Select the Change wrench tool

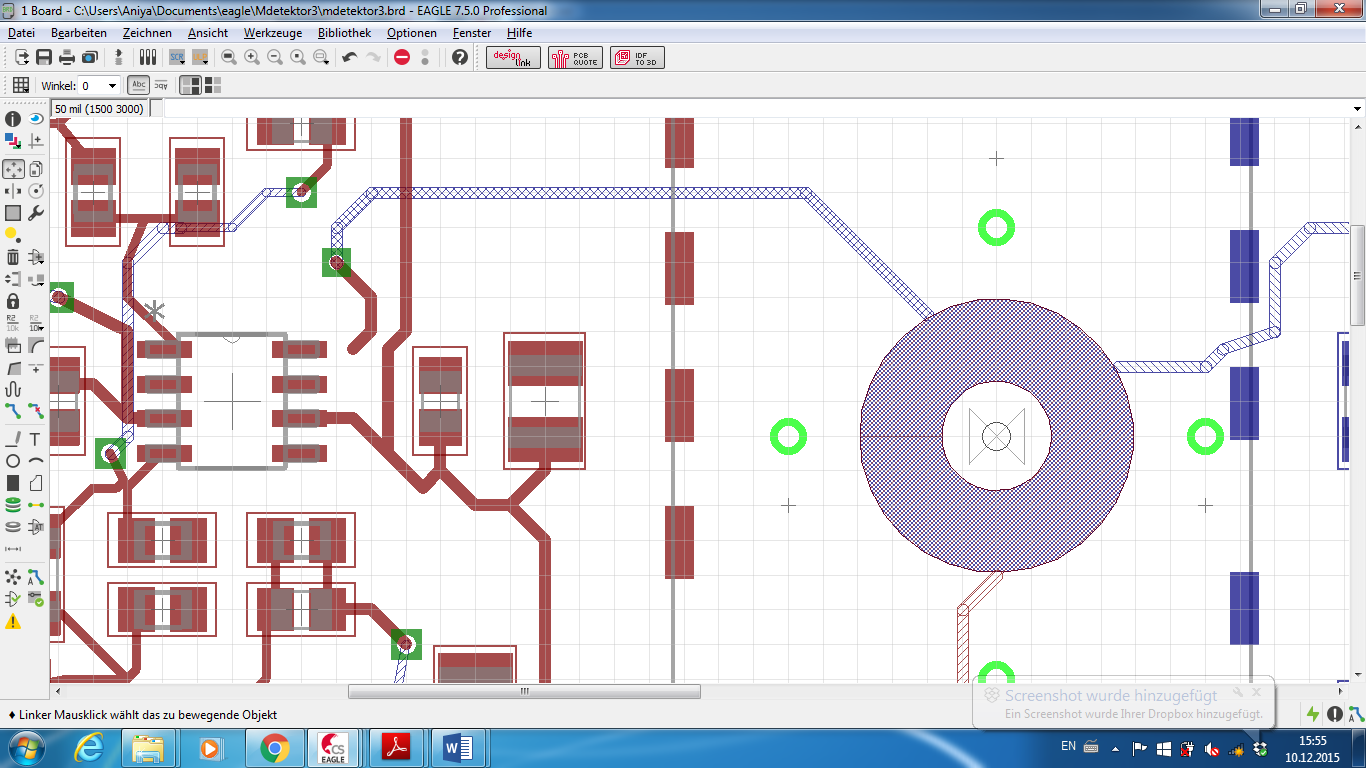(x=36, y=213)
